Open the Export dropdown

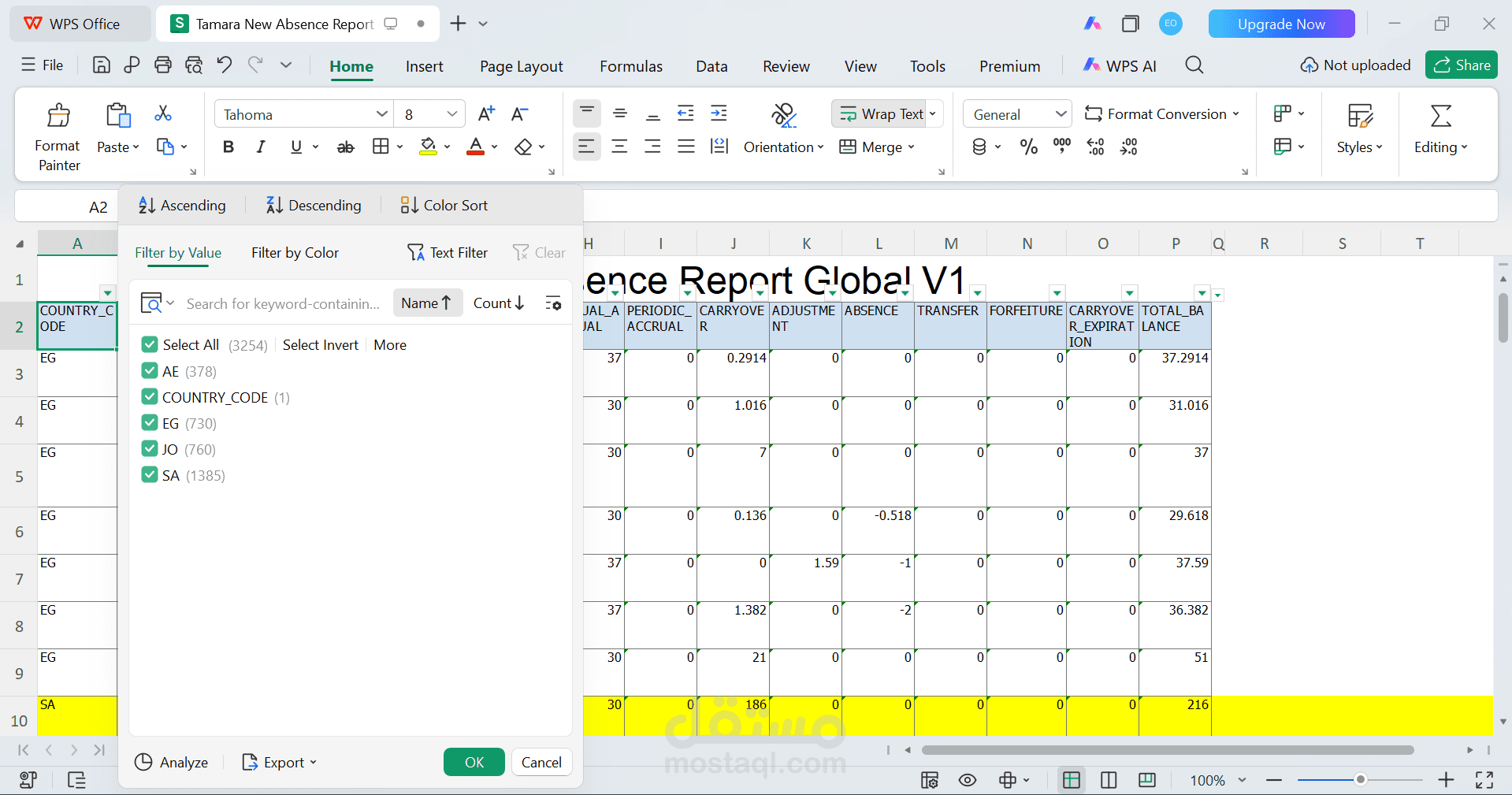(279, 762)
